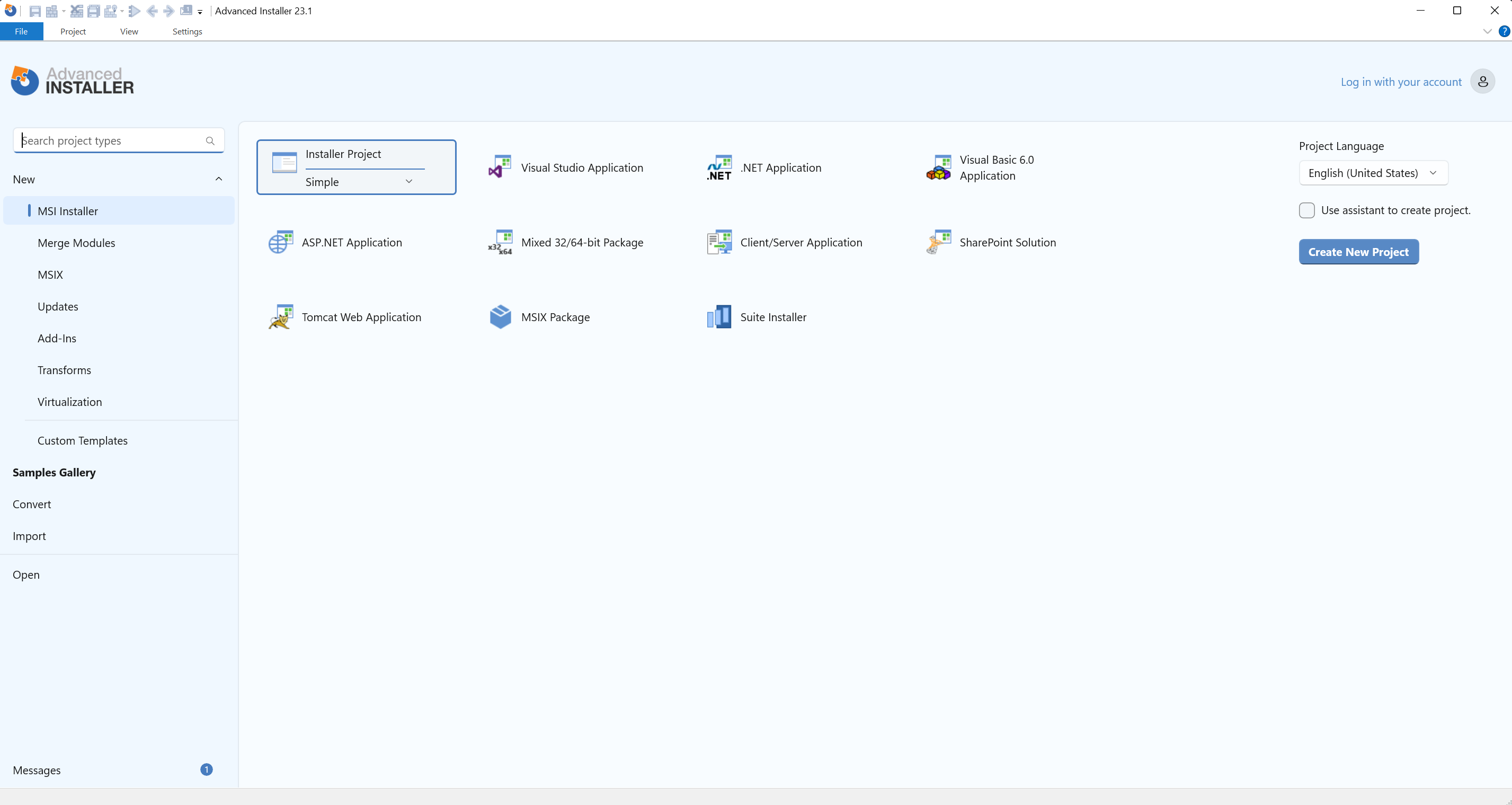Switch to the View menu
The image size is (1512, 805).
click(x=129, y=31)
